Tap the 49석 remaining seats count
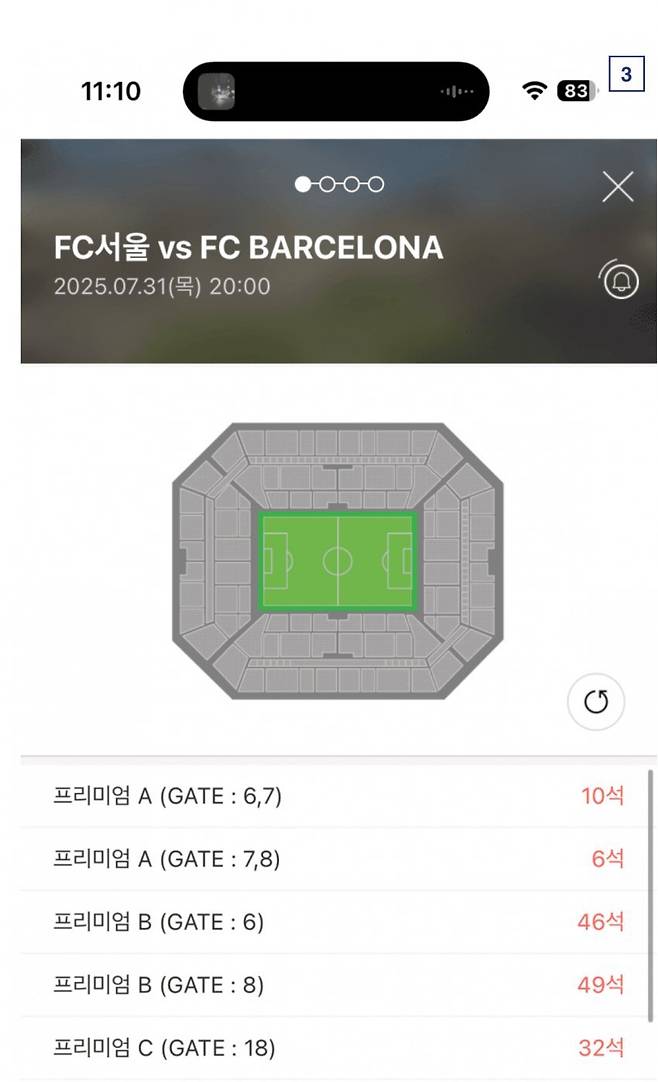Screen dimensions: 658x1082 600,985
